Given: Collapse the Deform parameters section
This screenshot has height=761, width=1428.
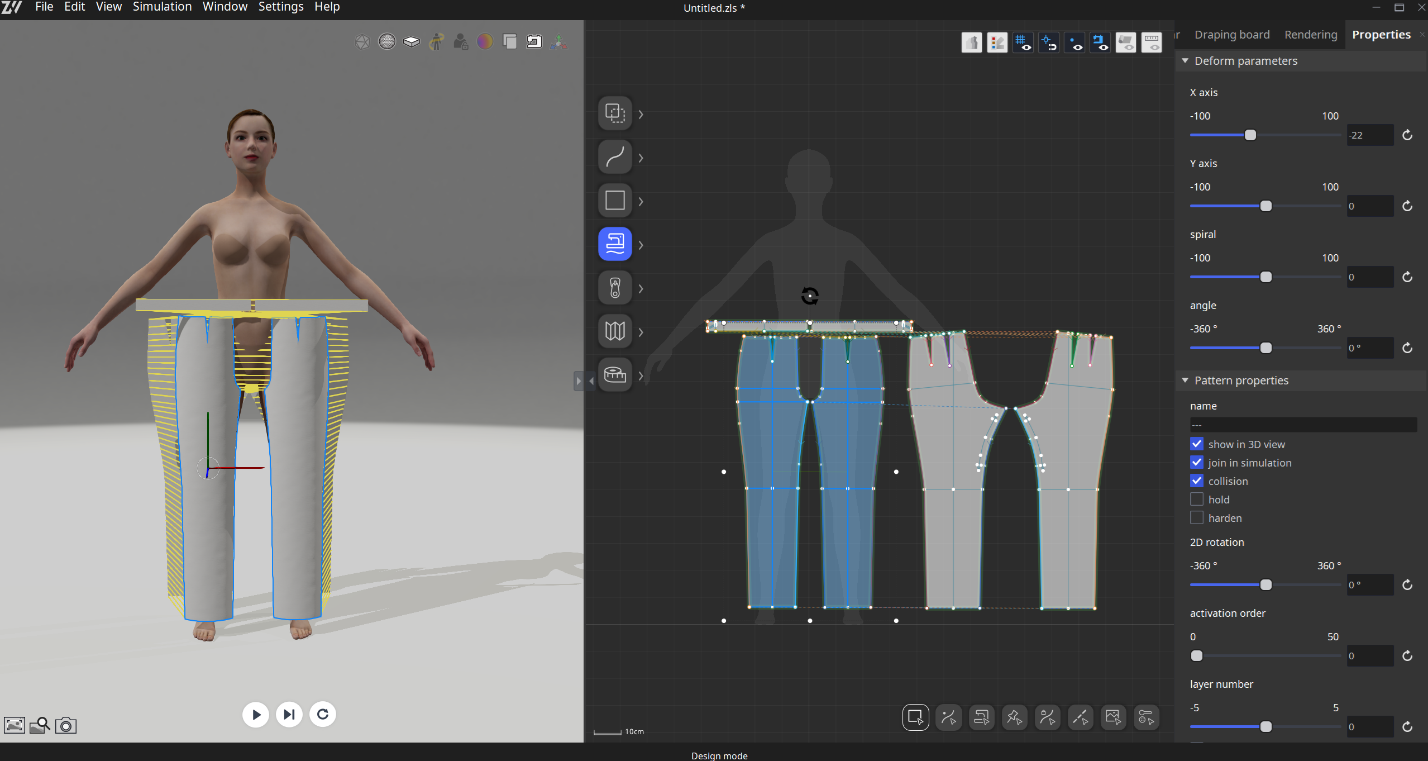Looking at the screenshot, I should (x=1185, y=61).
